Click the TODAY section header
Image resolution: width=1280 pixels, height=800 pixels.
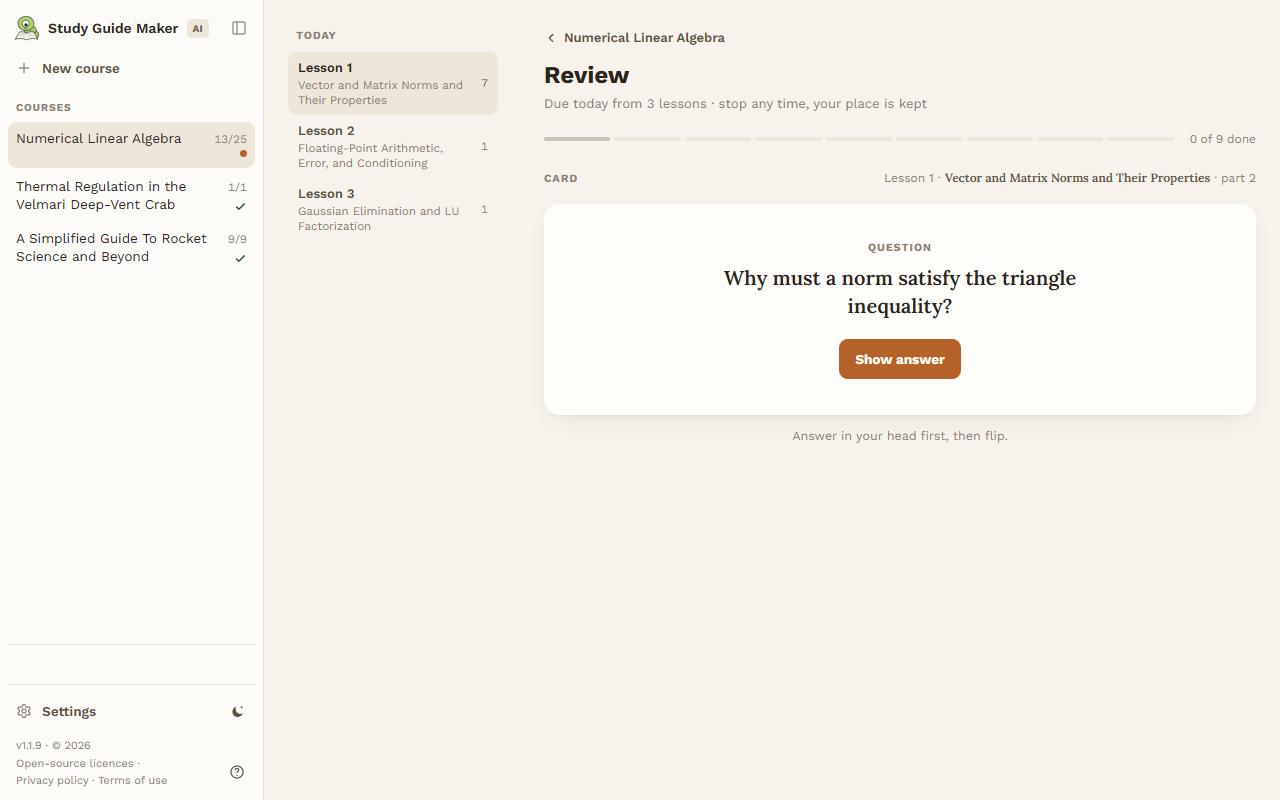tap(316, 36)
